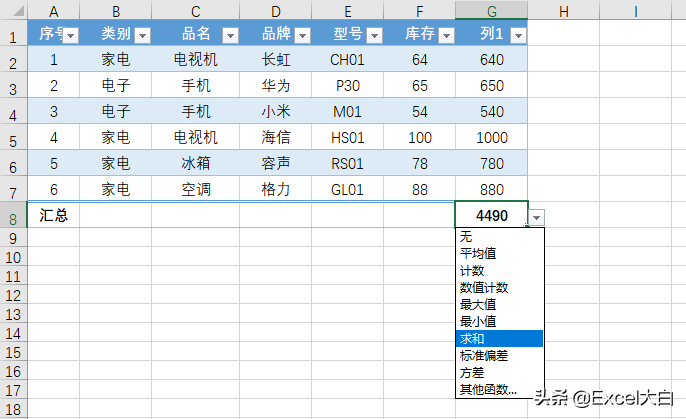Open the 库存 column filter dropdown

coord(446,35)
